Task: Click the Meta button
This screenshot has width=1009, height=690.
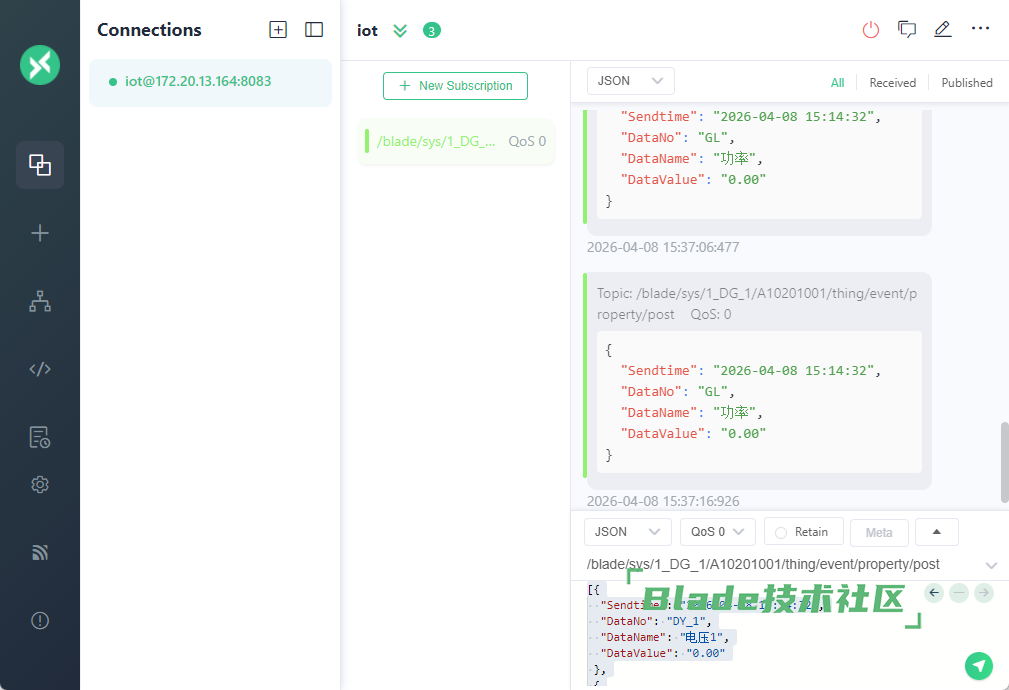Action: [x=879, y=532]
